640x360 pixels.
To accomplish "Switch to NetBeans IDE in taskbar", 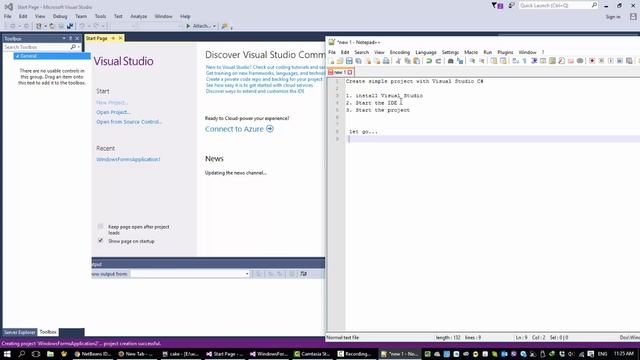I will tap(93, 354).
